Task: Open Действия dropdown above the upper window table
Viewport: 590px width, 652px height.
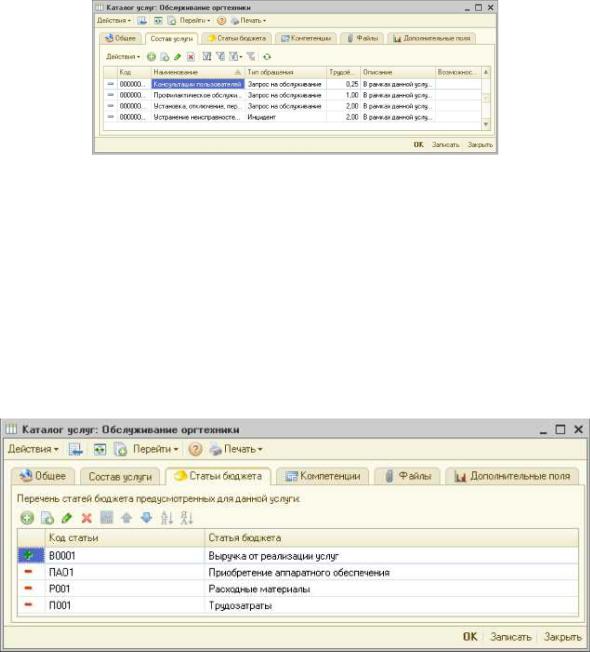Action: [x=123, y=57]
